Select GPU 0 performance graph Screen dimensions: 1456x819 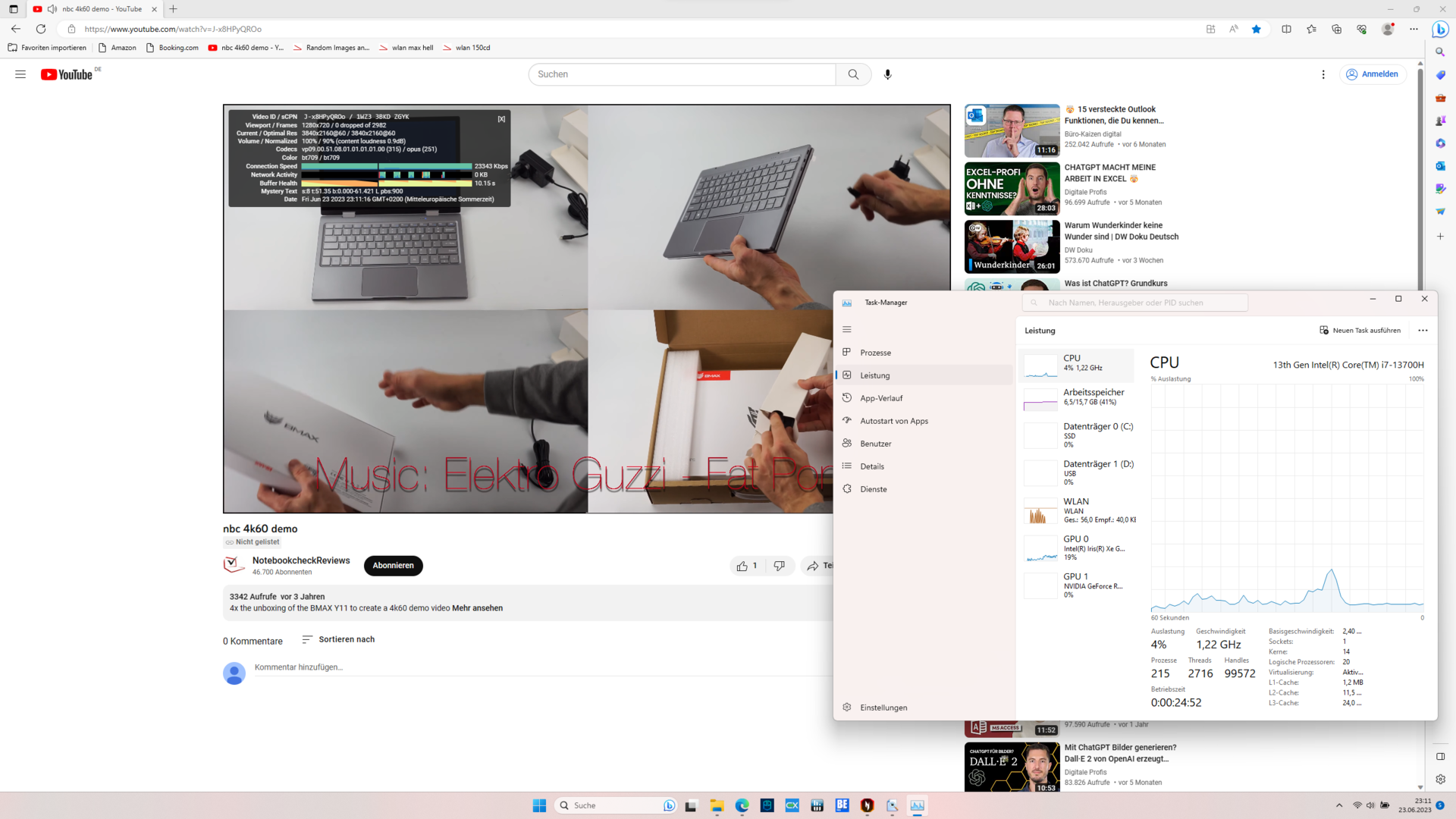[1078, 548]
